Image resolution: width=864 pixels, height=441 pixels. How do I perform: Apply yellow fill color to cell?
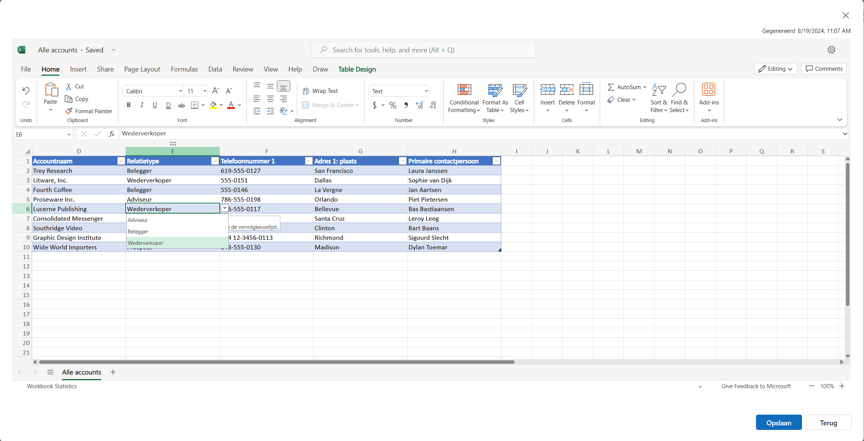213,105
